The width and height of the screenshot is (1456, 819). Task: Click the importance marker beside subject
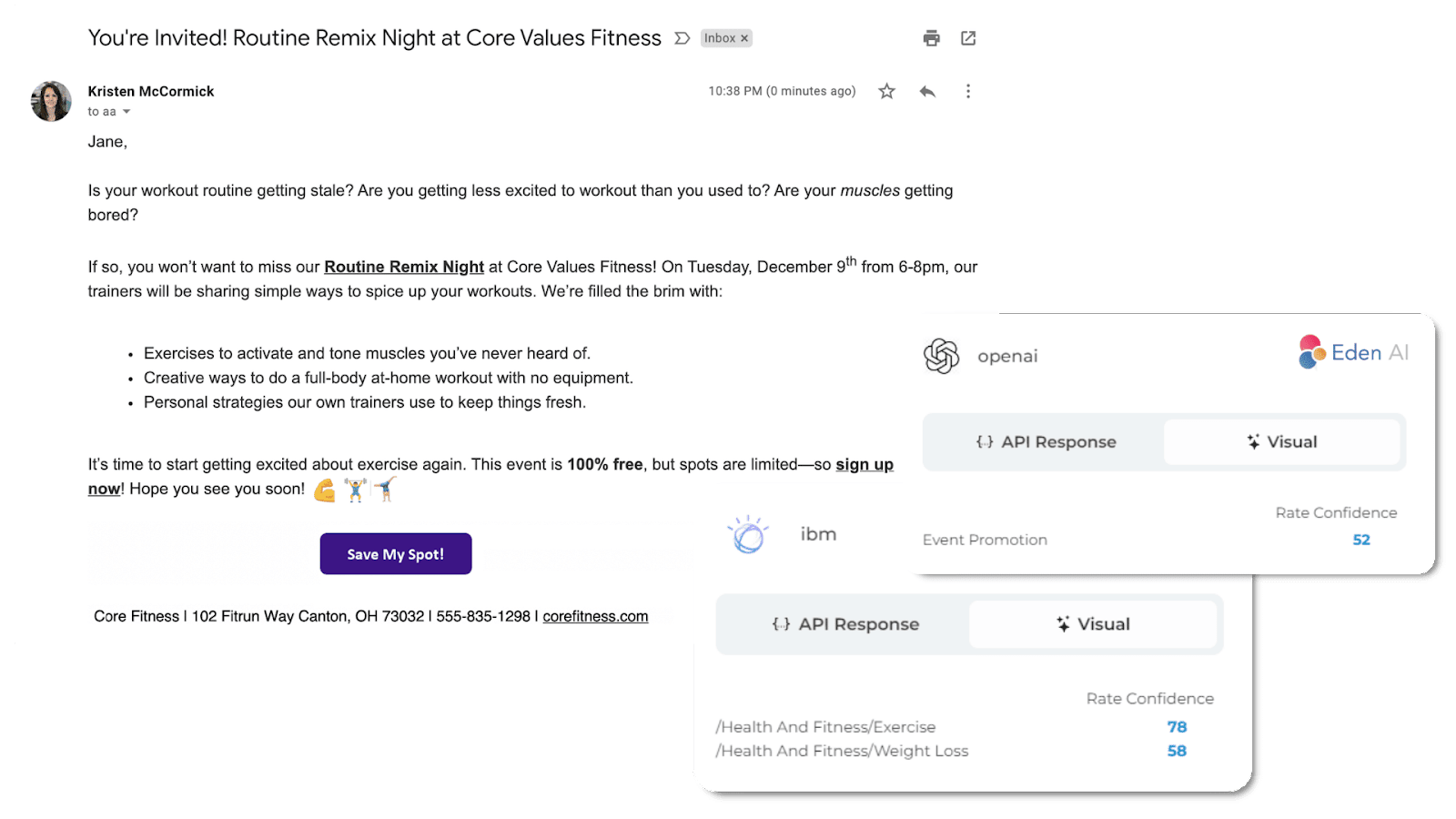[x=682, y=38]
